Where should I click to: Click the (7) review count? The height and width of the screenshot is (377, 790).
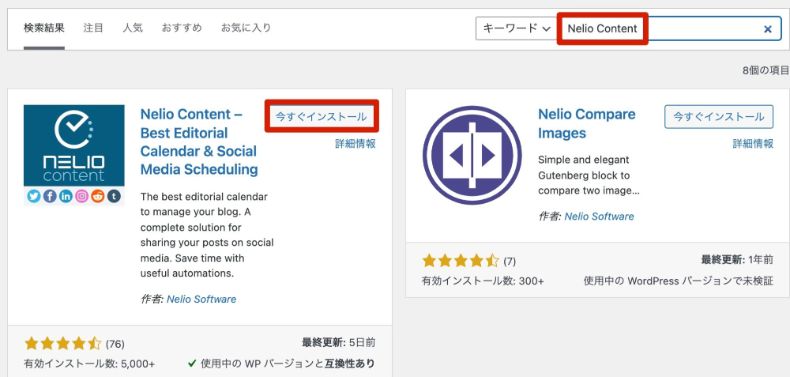[x=509, y=261]
